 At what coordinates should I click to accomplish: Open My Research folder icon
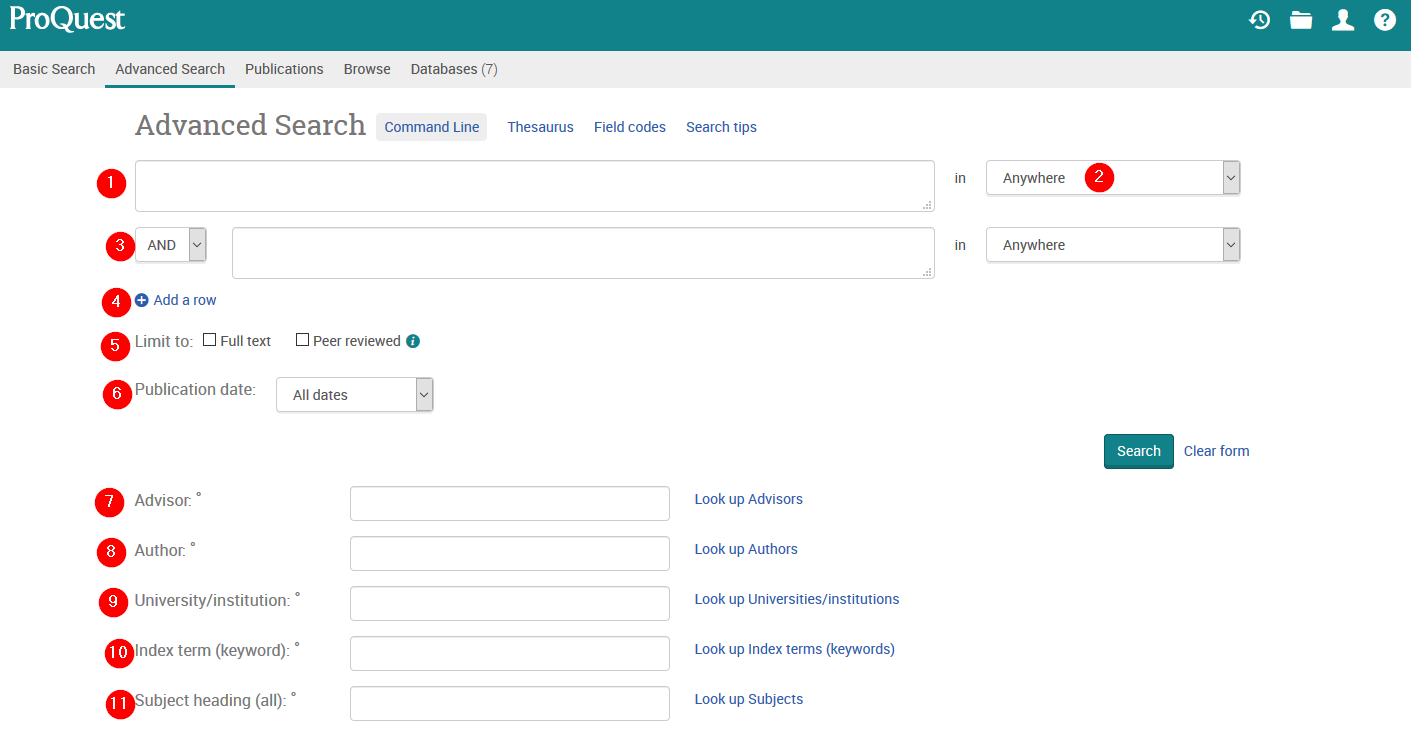pos(1301,20)
